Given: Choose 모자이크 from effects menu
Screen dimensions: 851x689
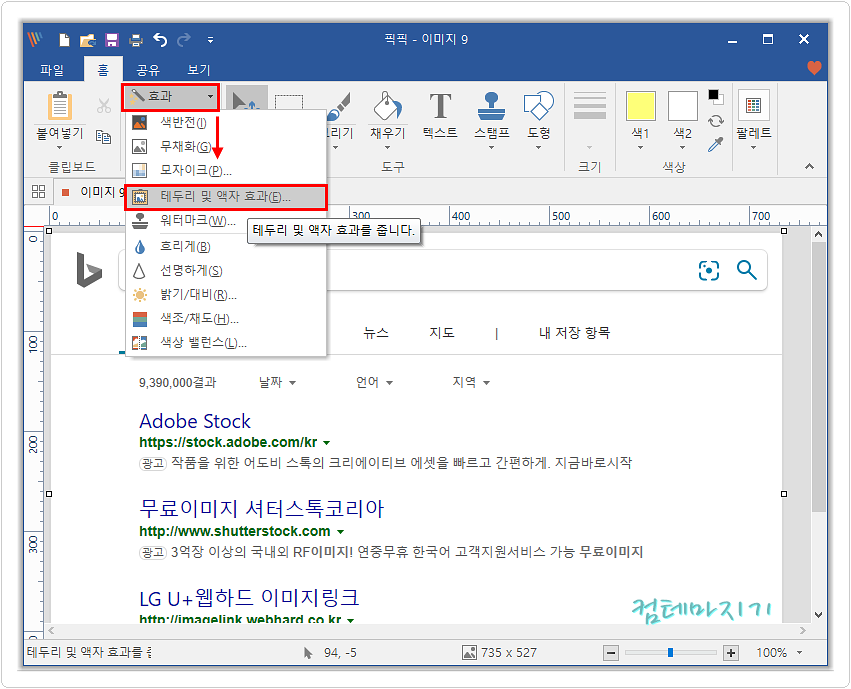Looking at the screenshot, I should [x=225, y=170].
